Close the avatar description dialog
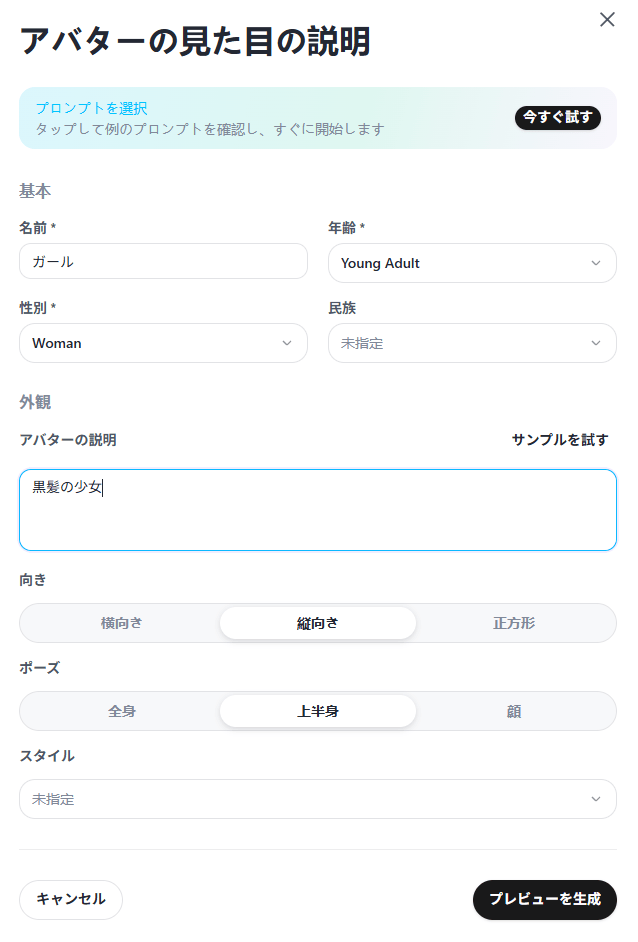Screen dimensions: 638x942 click(x=607, y=20)
